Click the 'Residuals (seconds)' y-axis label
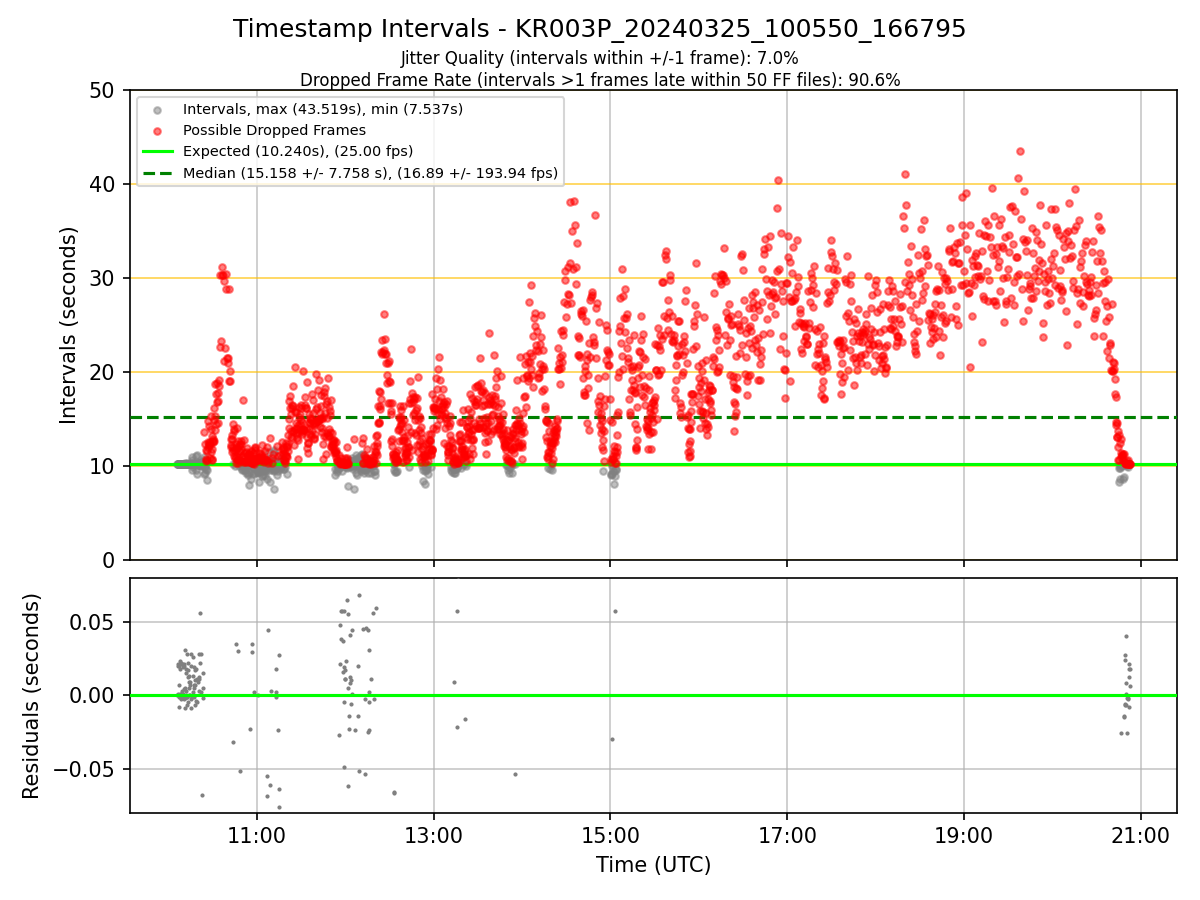 (x=32, y=696)
